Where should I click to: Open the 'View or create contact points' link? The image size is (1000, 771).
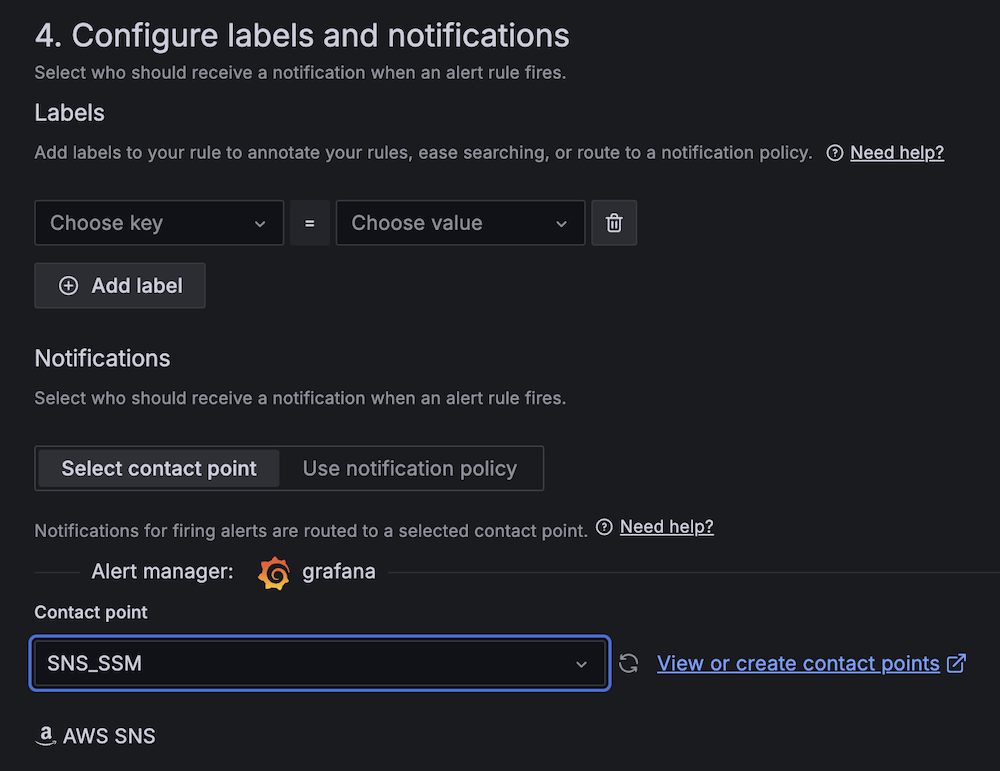point(800,663)
